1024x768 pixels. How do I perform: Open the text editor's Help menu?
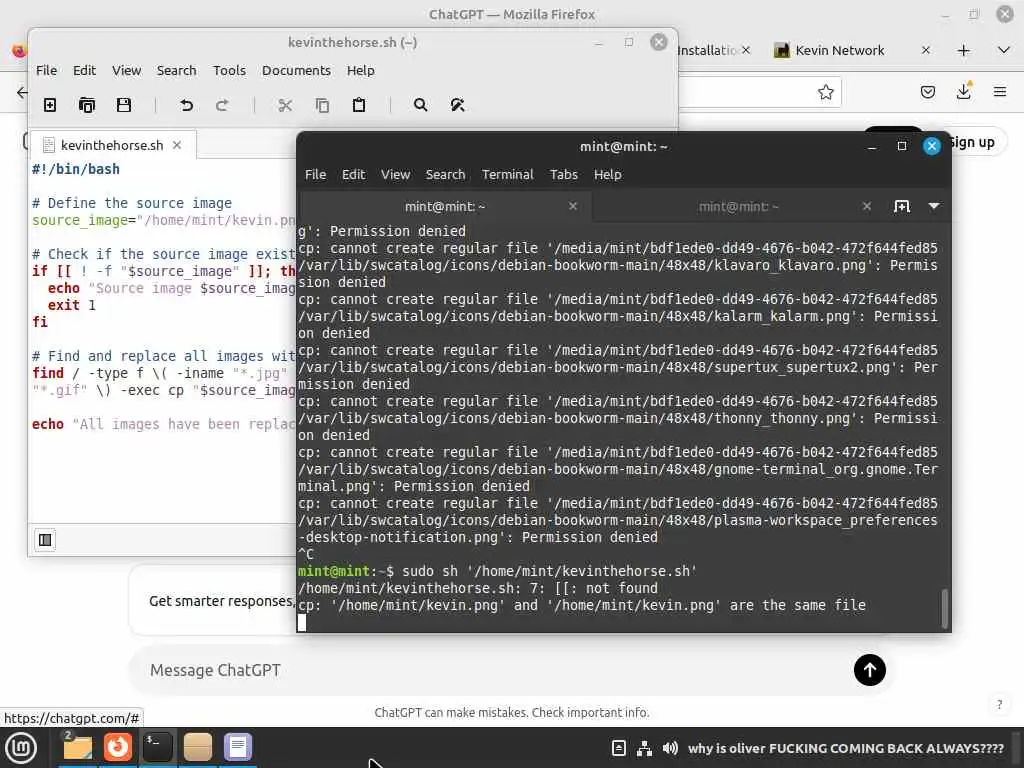coord(360,71)
